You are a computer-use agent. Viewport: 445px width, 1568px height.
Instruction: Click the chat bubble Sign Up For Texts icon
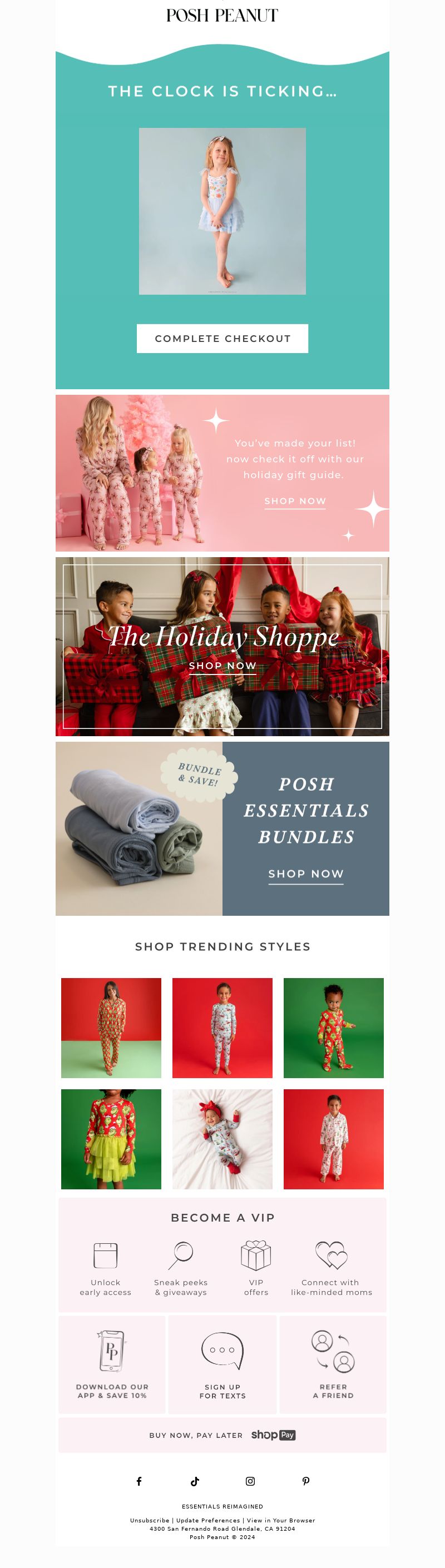[222, 1350]
